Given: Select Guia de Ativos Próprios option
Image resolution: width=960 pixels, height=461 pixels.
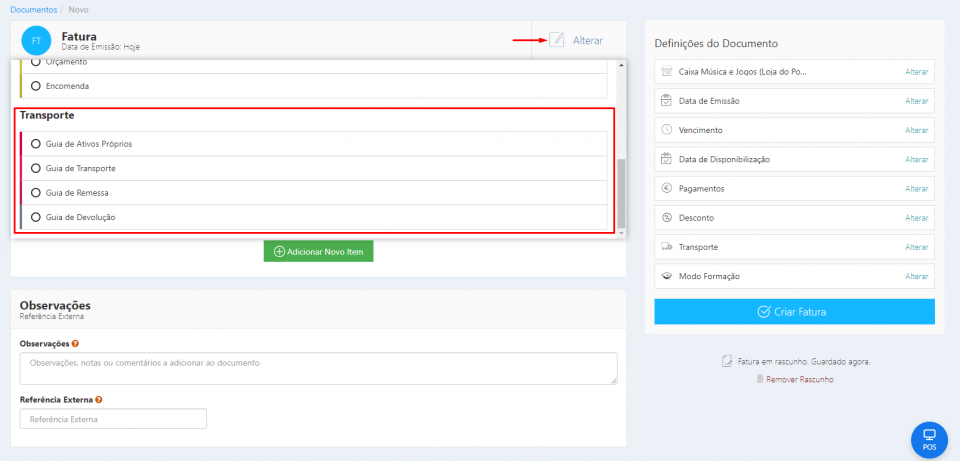Looking at the screenshot, I should point(36,144).
